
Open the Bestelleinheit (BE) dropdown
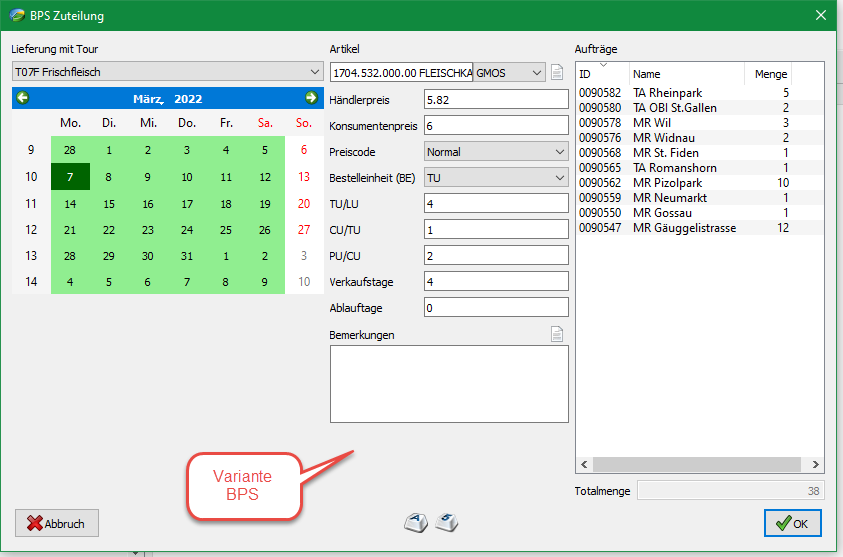(558, 177)
